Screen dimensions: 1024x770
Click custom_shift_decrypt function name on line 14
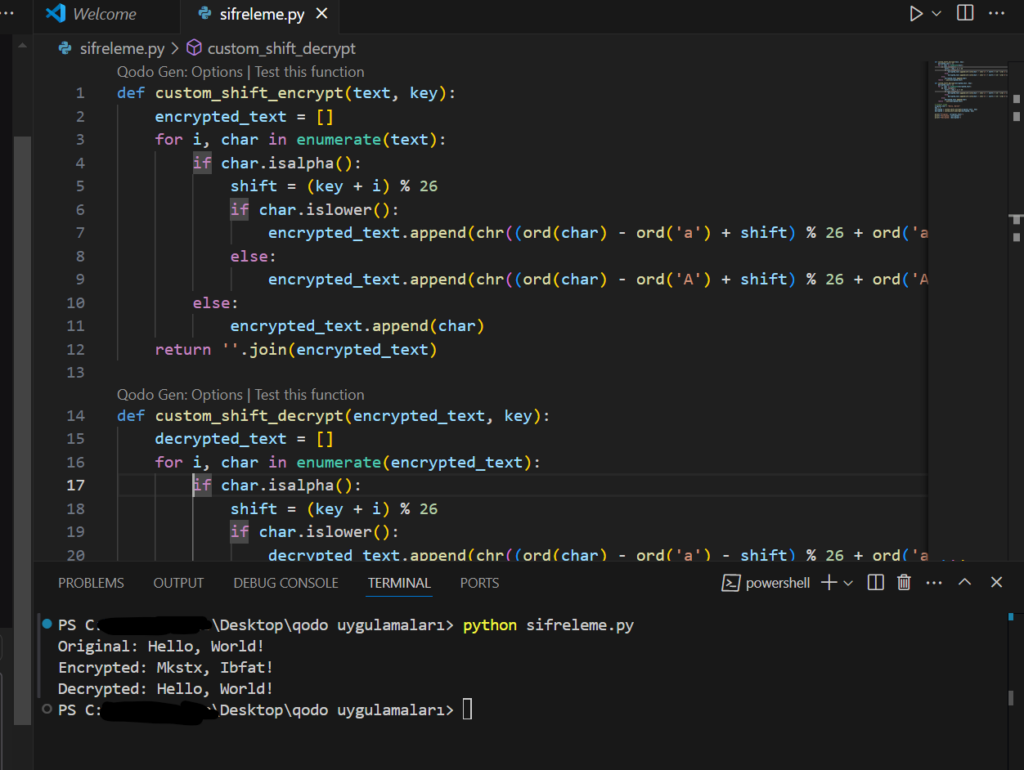tap(249, 415)
